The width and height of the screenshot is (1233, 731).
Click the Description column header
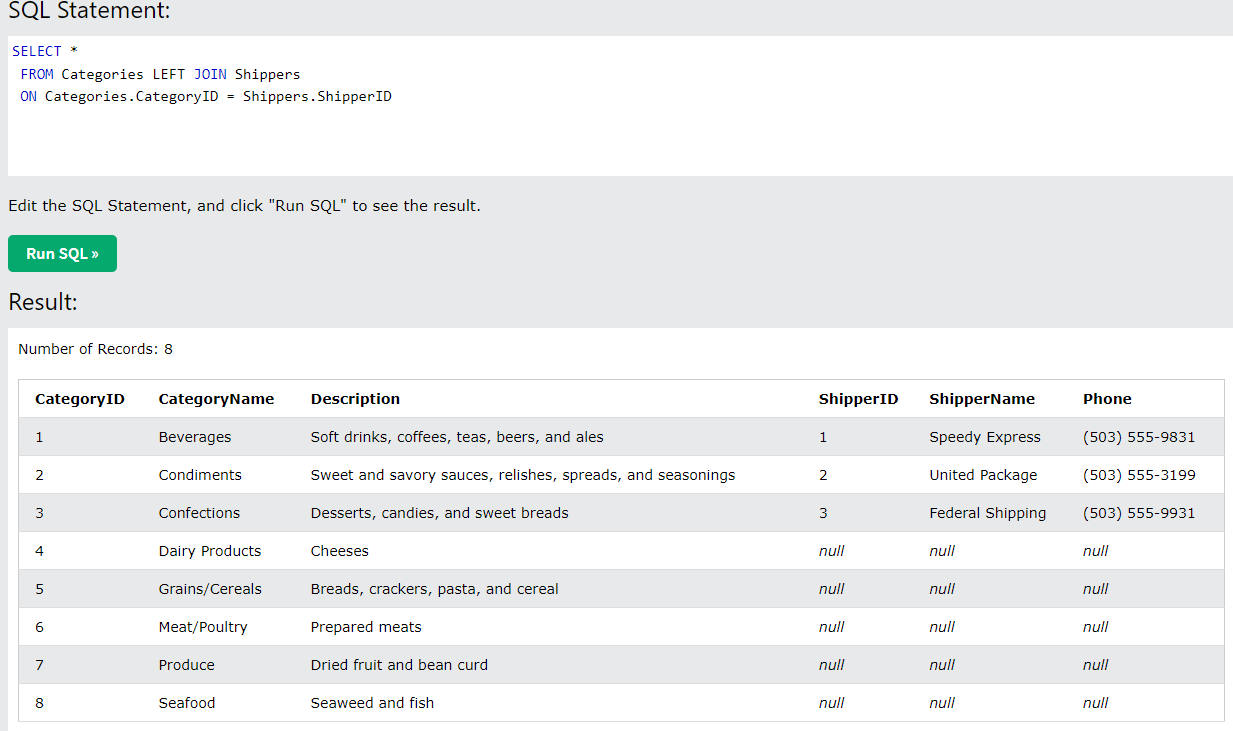point(355,399)
